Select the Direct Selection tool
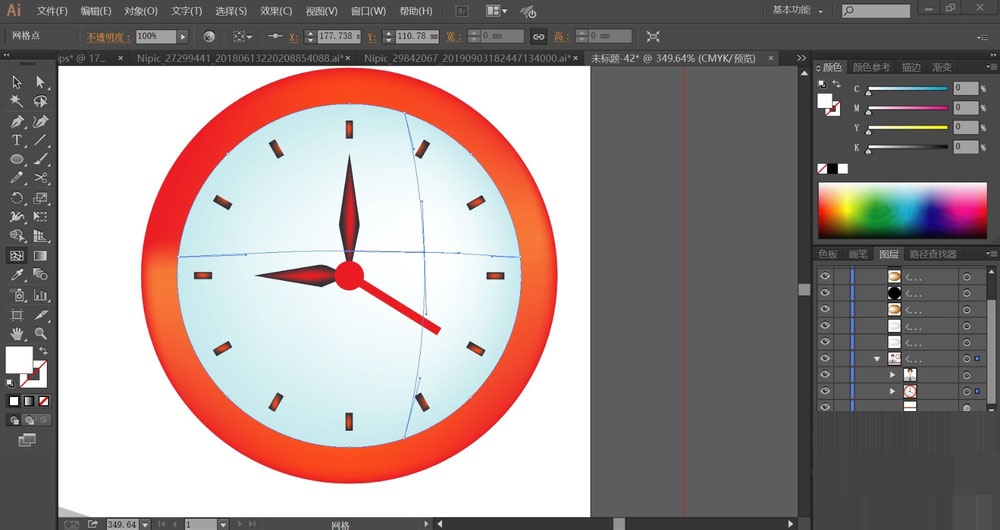 click(40, 82)
